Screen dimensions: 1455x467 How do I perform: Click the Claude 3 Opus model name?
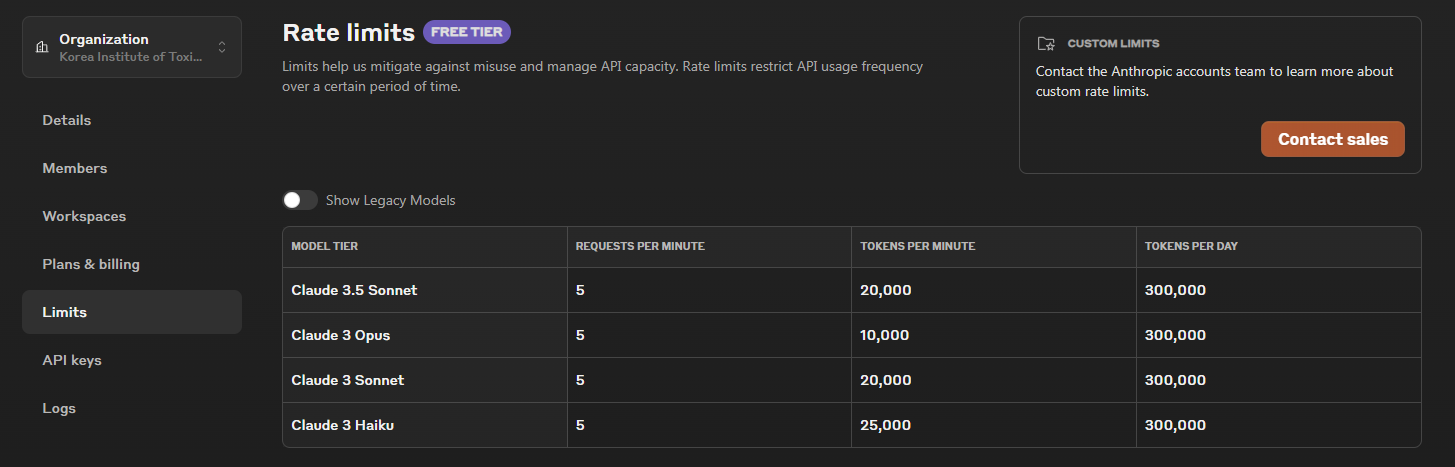point(341,335)
